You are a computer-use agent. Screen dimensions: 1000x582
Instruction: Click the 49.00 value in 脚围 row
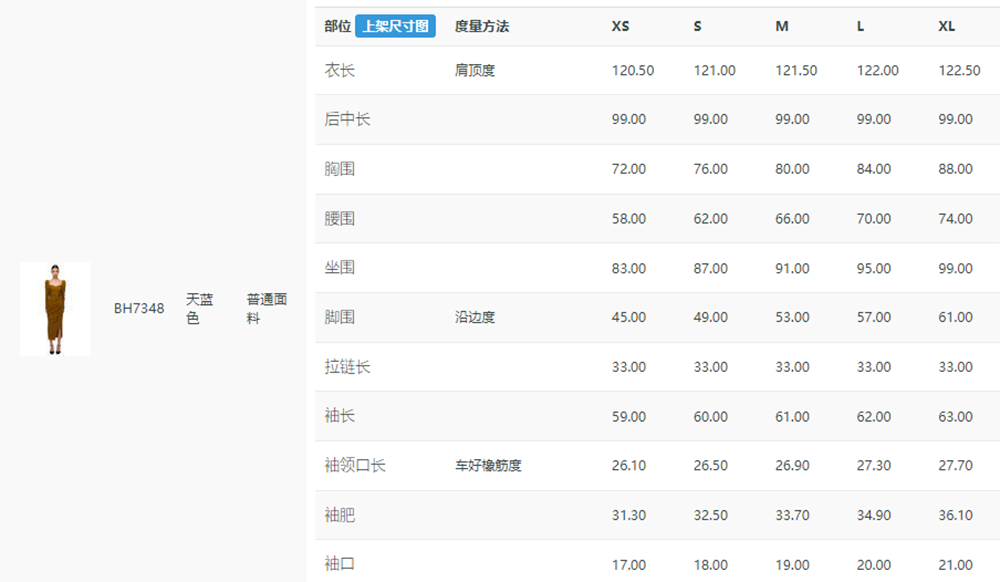710,317
